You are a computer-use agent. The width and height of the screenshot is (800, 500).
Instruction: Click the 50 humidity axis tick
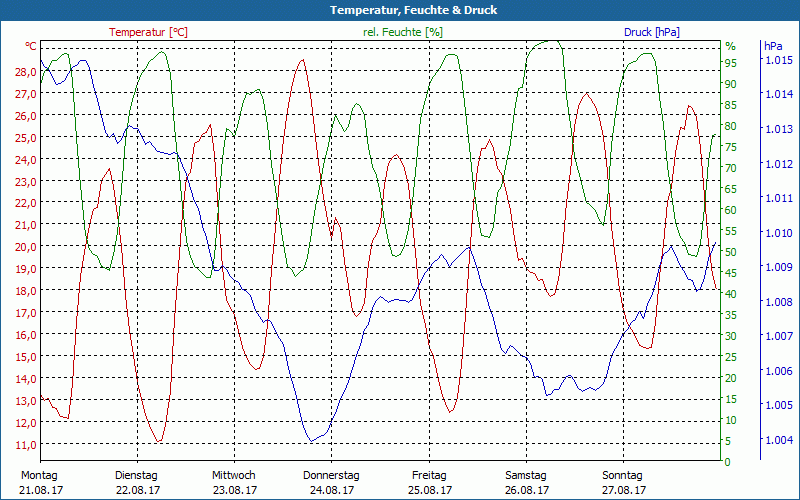(x=730, y=252)
